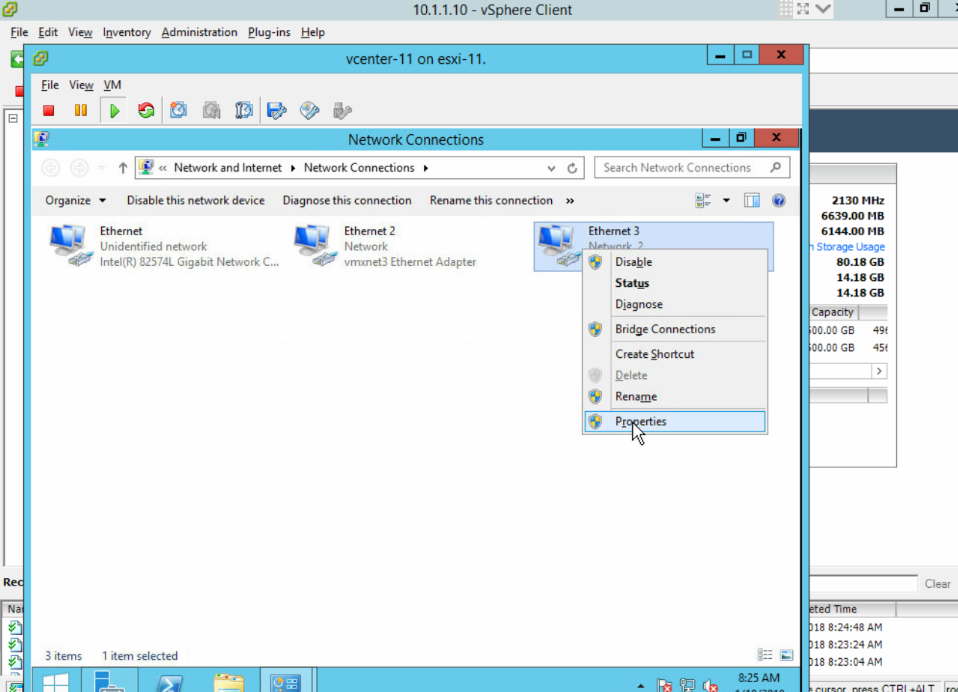Connect the CD/DVD drive to the VM
958x692 pixels.
point(308,110)
